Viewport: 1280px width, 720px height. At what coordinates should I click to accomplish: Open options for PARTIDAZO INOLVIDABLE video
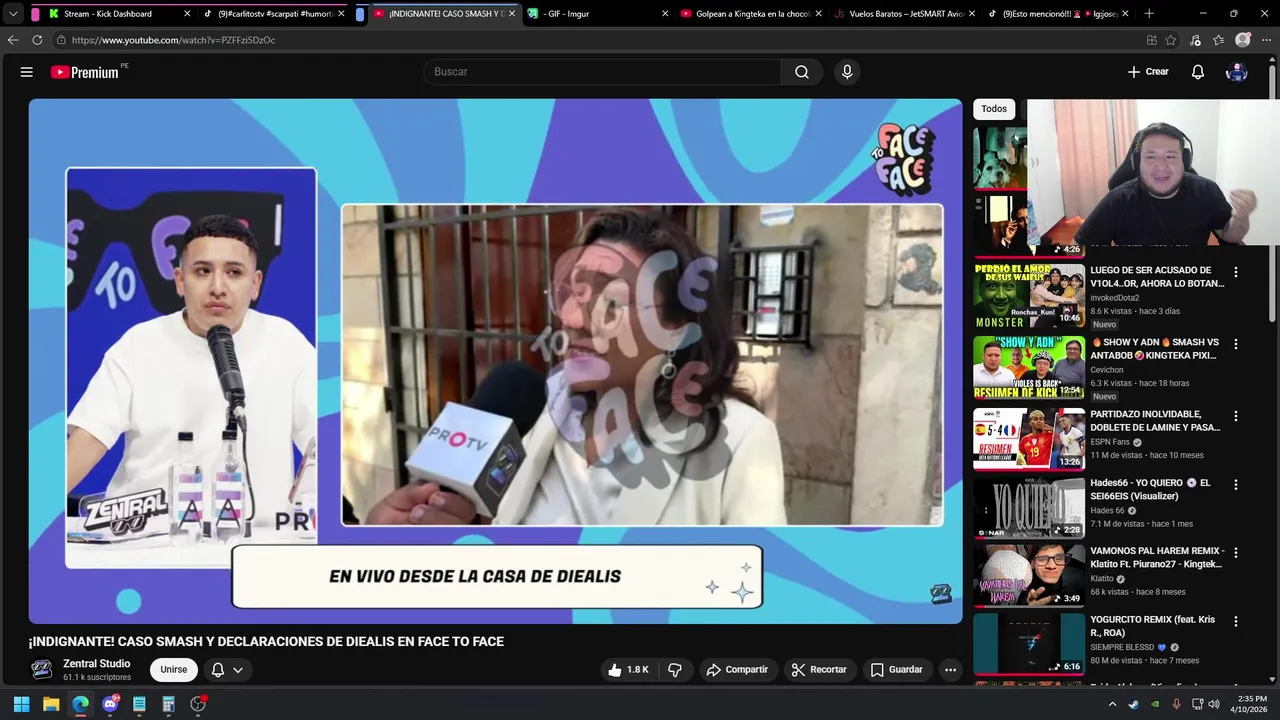(1236, 416)
